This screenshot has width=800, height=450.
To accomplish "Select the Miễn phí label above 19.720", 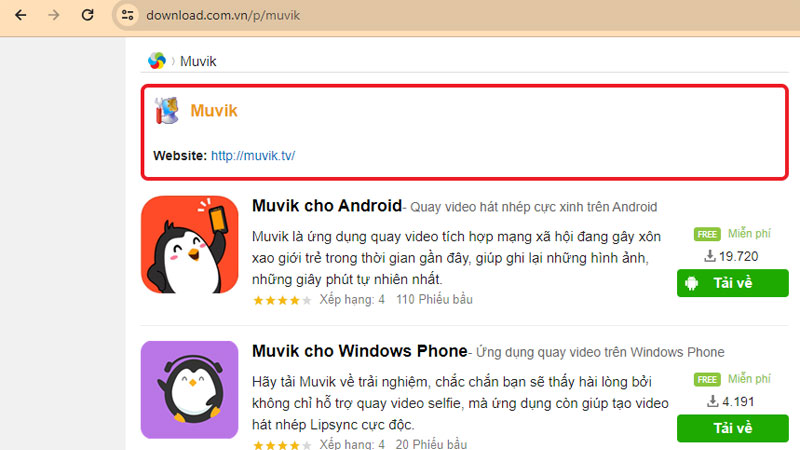I will pyautogui.click(x=749, y=234).
